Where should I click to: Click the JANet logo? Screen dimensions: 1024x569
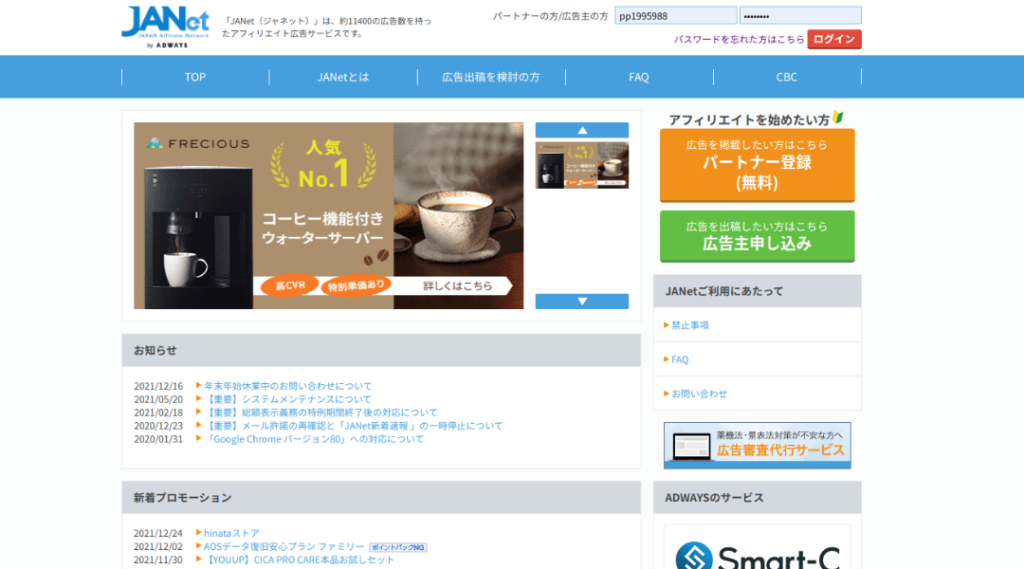point(165,27)
